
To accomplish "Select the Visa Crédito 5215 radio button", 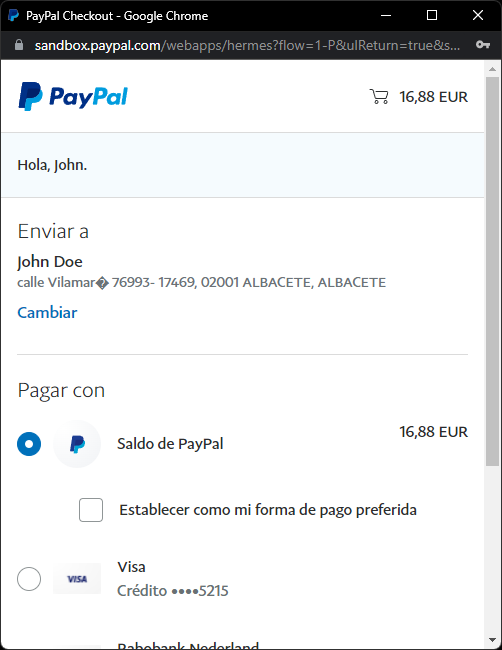I will (29, 579).
